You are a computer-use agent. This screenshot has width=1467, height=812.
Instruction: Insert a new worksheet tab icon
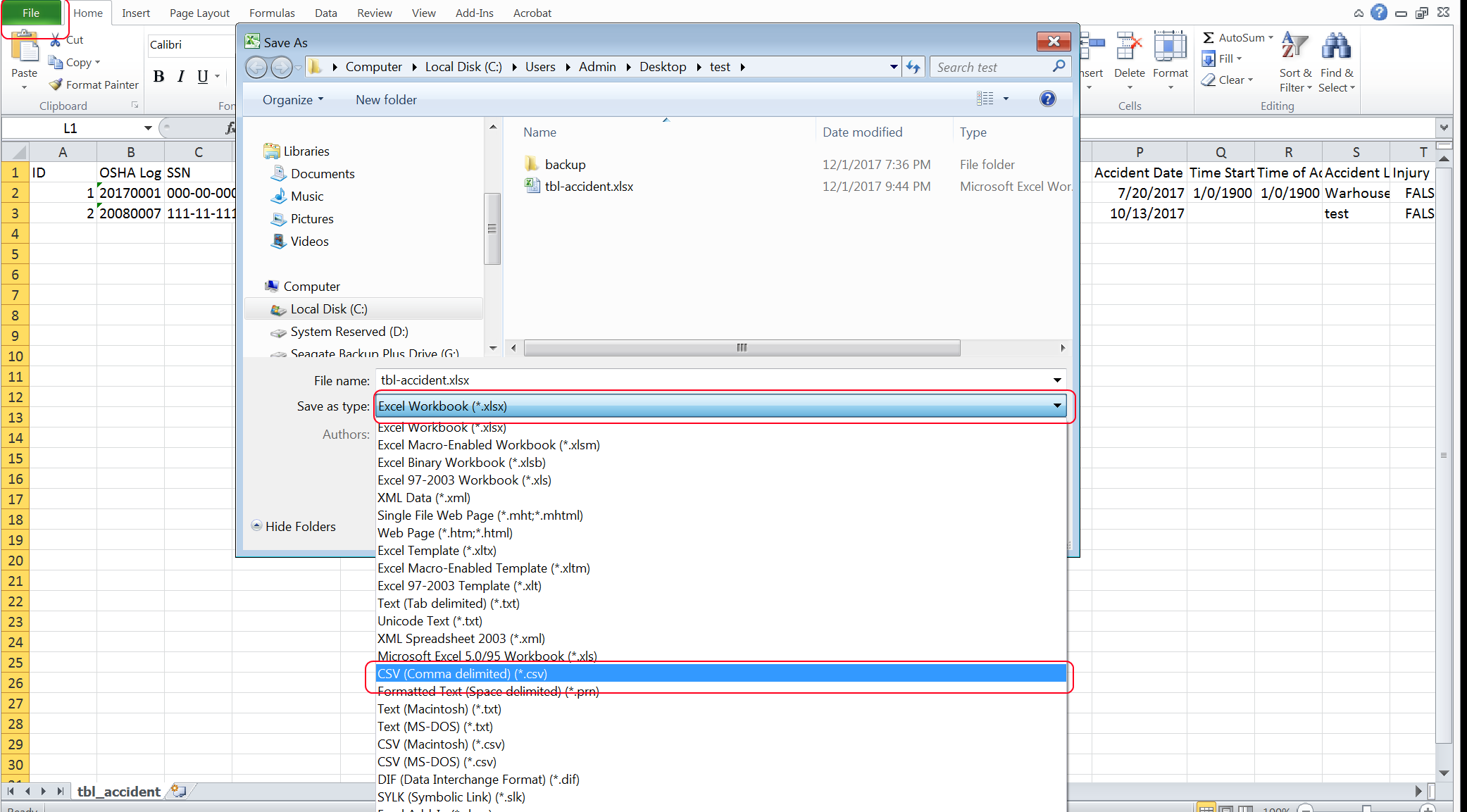pos(179,791)
